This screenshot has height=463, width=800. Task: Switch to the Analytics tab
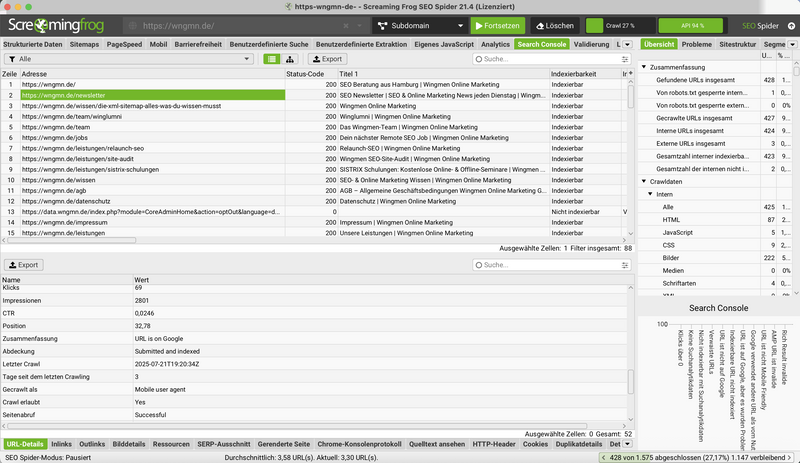click(495, 44)
